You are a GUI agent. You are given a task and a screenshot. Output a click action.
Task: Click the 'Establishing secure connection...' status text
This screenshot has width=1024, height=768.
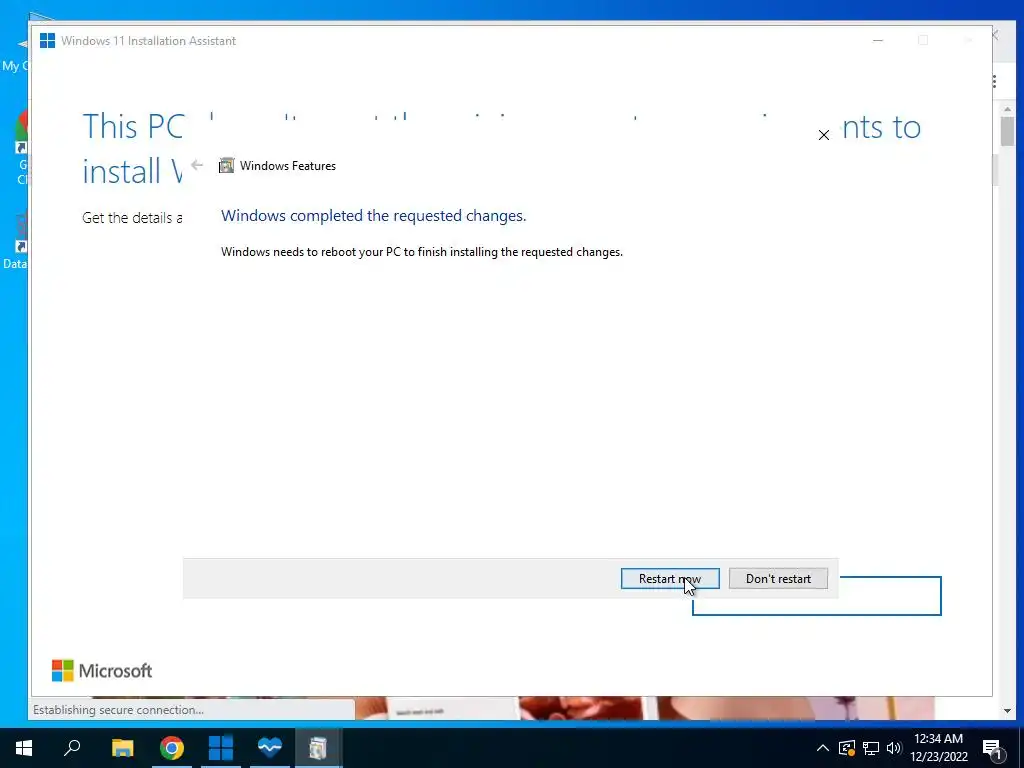point(118,710)
